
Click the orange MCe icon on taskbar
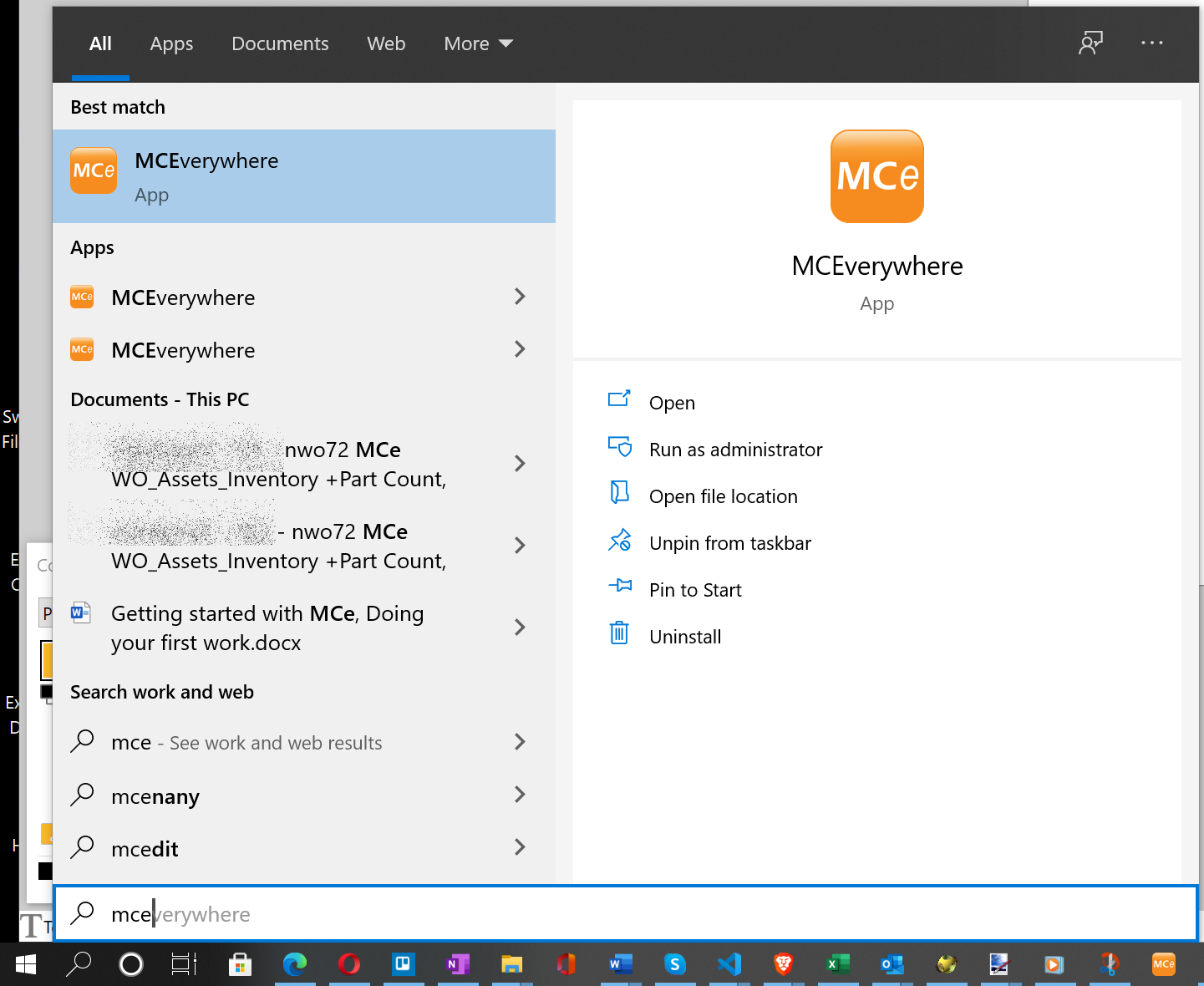[1164, 964]
